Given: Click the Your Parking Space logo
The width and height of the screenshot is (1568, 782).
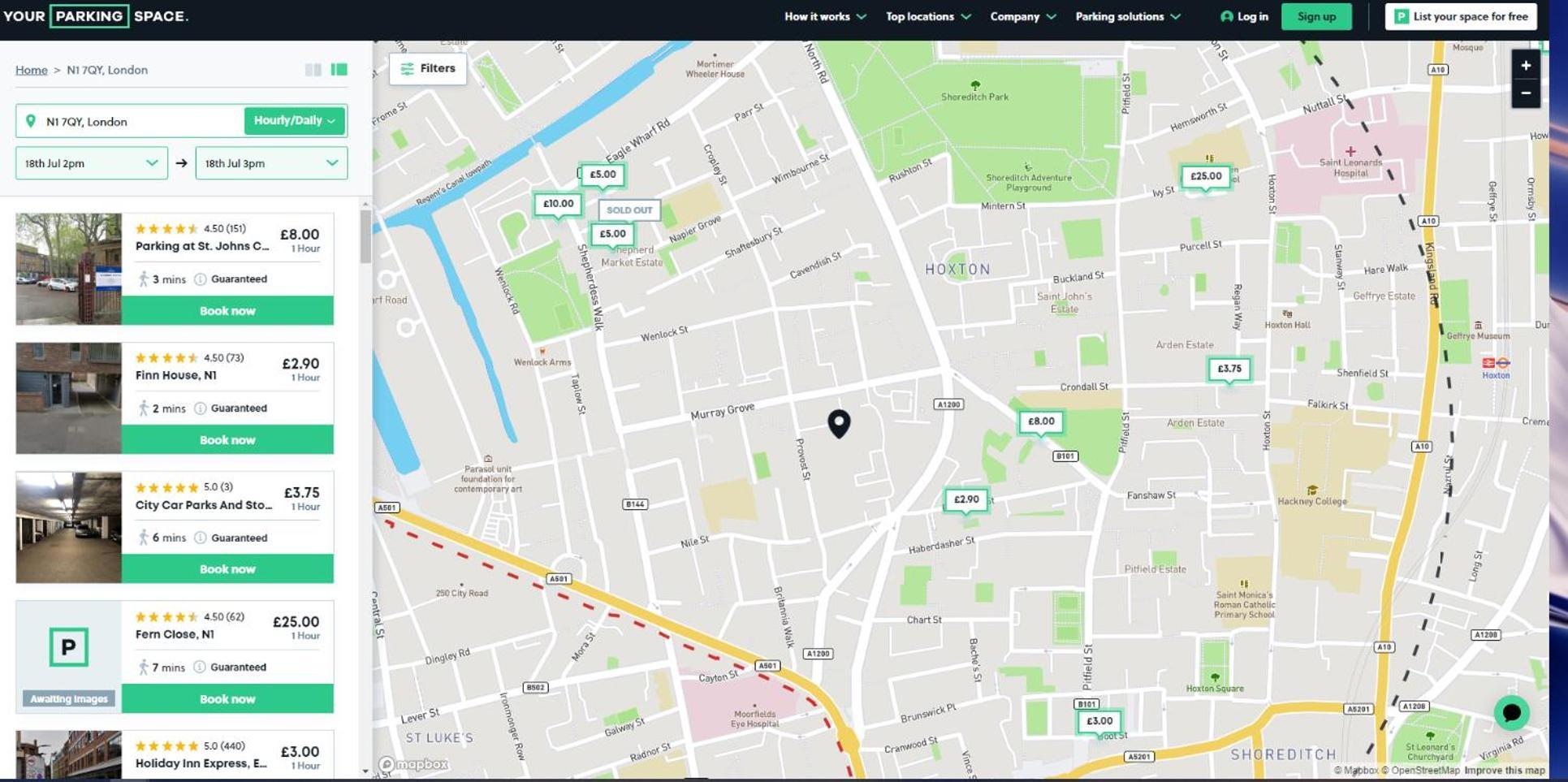Looking at the screenshot, I should (x=95, y=16).
